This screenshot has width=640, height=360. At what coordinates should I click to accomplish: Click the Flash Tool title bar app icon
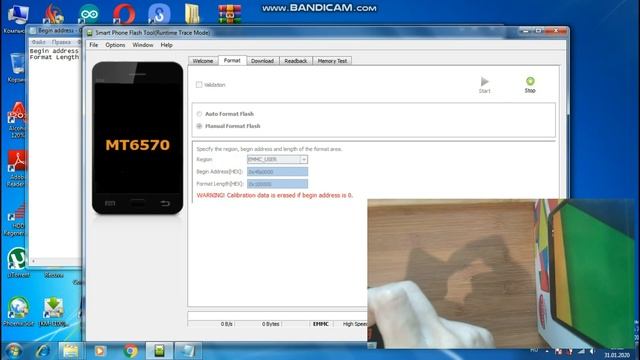click(x=89, y=33)
